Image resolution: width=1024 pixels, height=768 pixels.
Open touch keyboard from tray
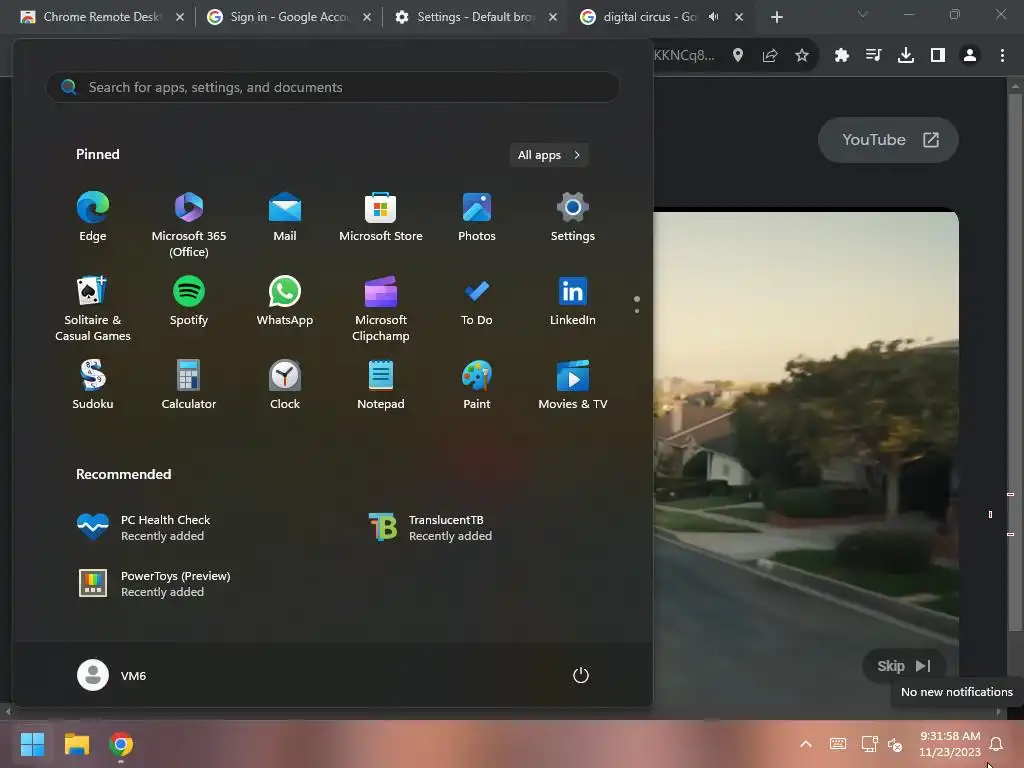[838, 744]
